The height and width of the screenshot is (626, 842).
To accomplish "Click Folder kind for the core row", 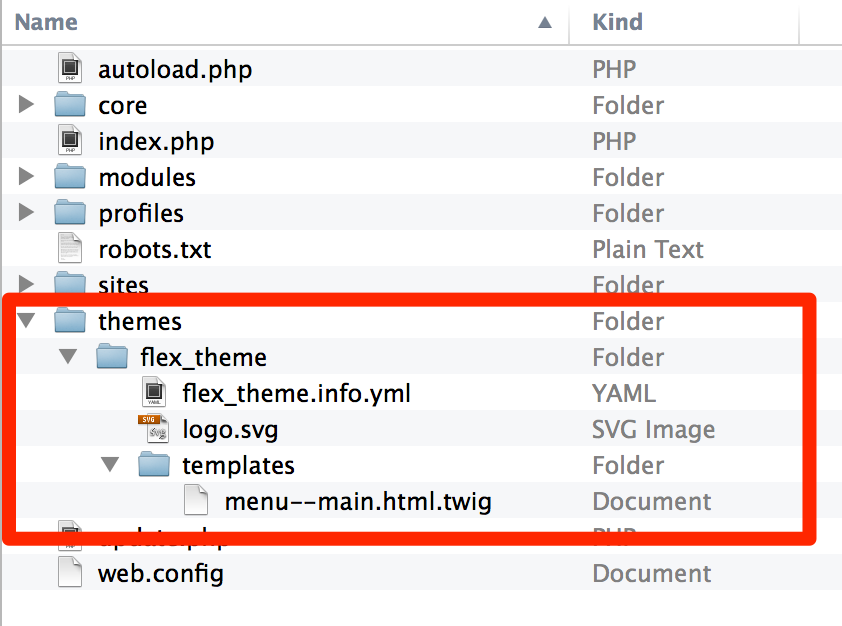I will coord(628,105).
